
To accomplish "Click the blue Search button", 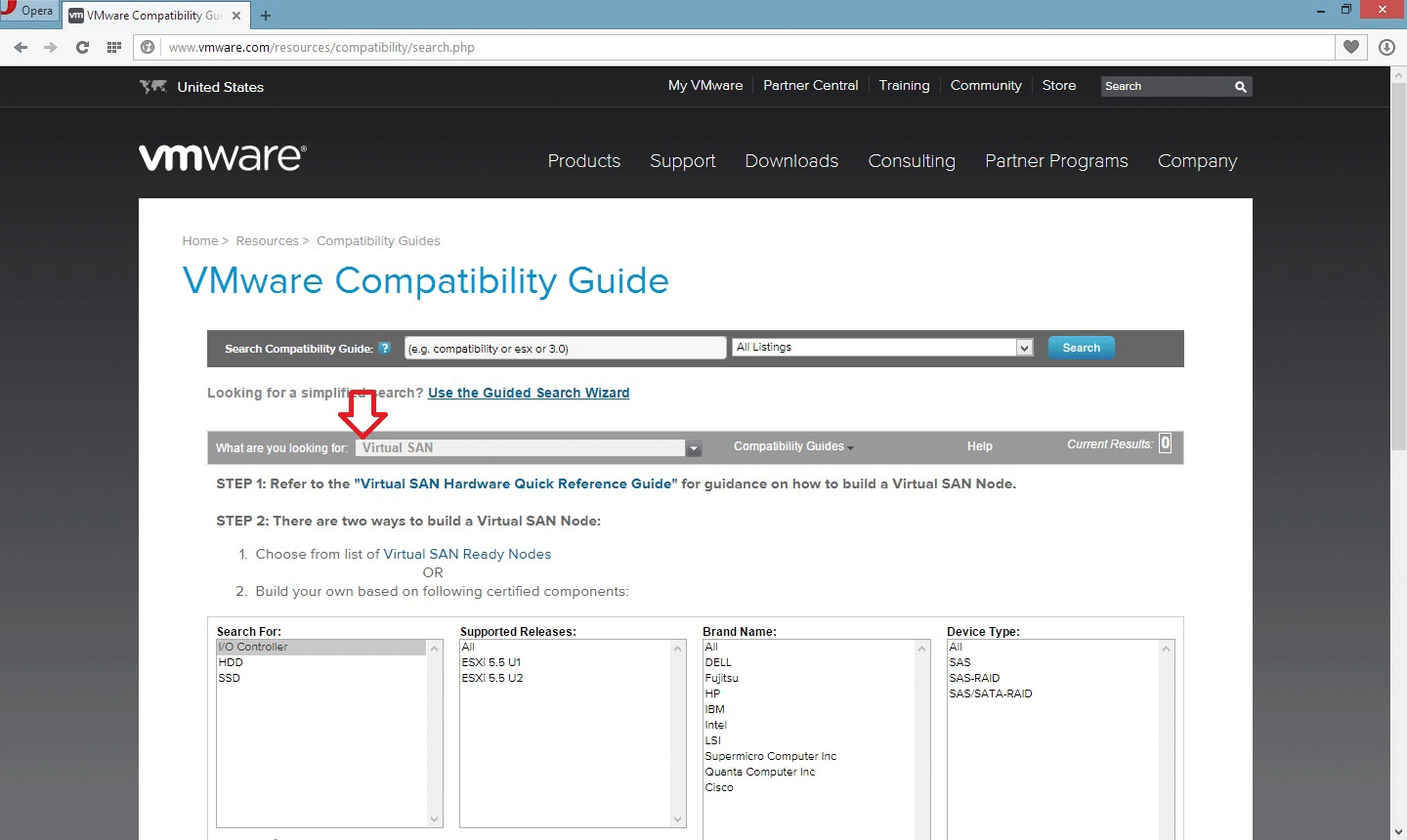I will click(x=1082, y=348).
